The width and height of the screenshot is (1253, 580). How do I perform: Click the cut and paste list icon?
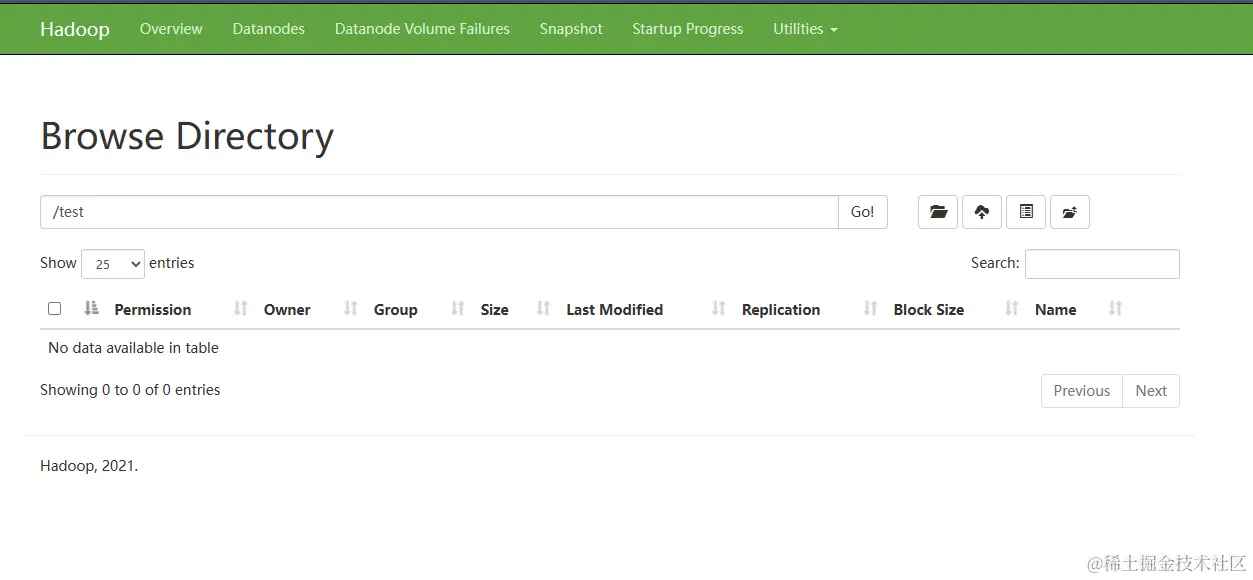pos(1026,212)
